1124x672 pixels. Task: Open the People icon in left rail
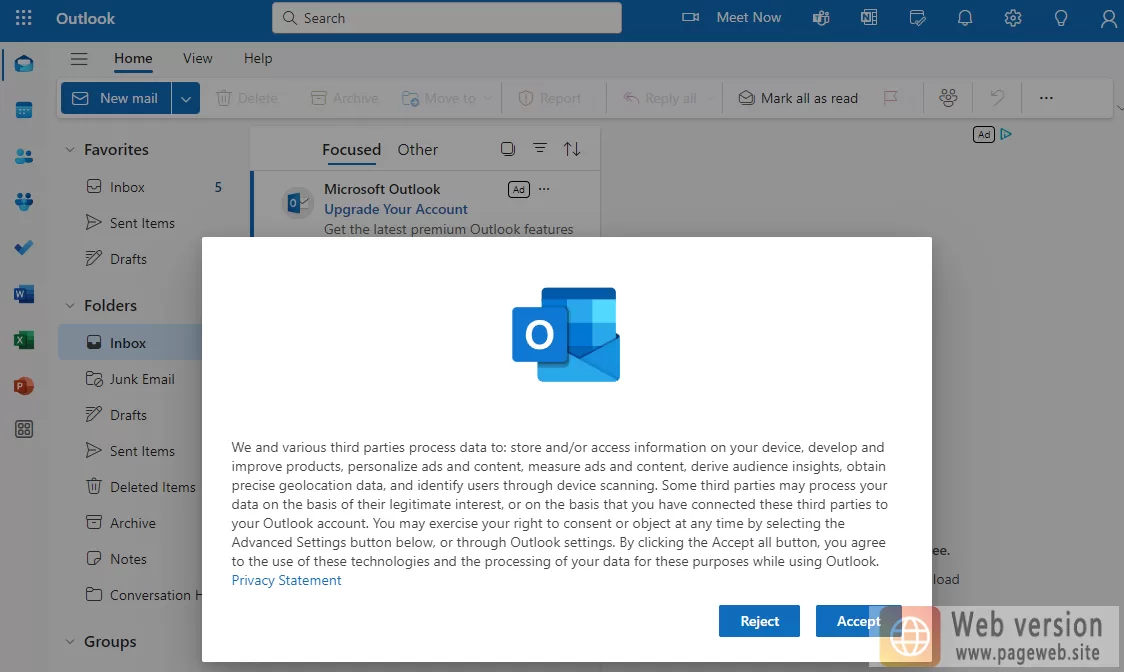[x=24, y=156]
